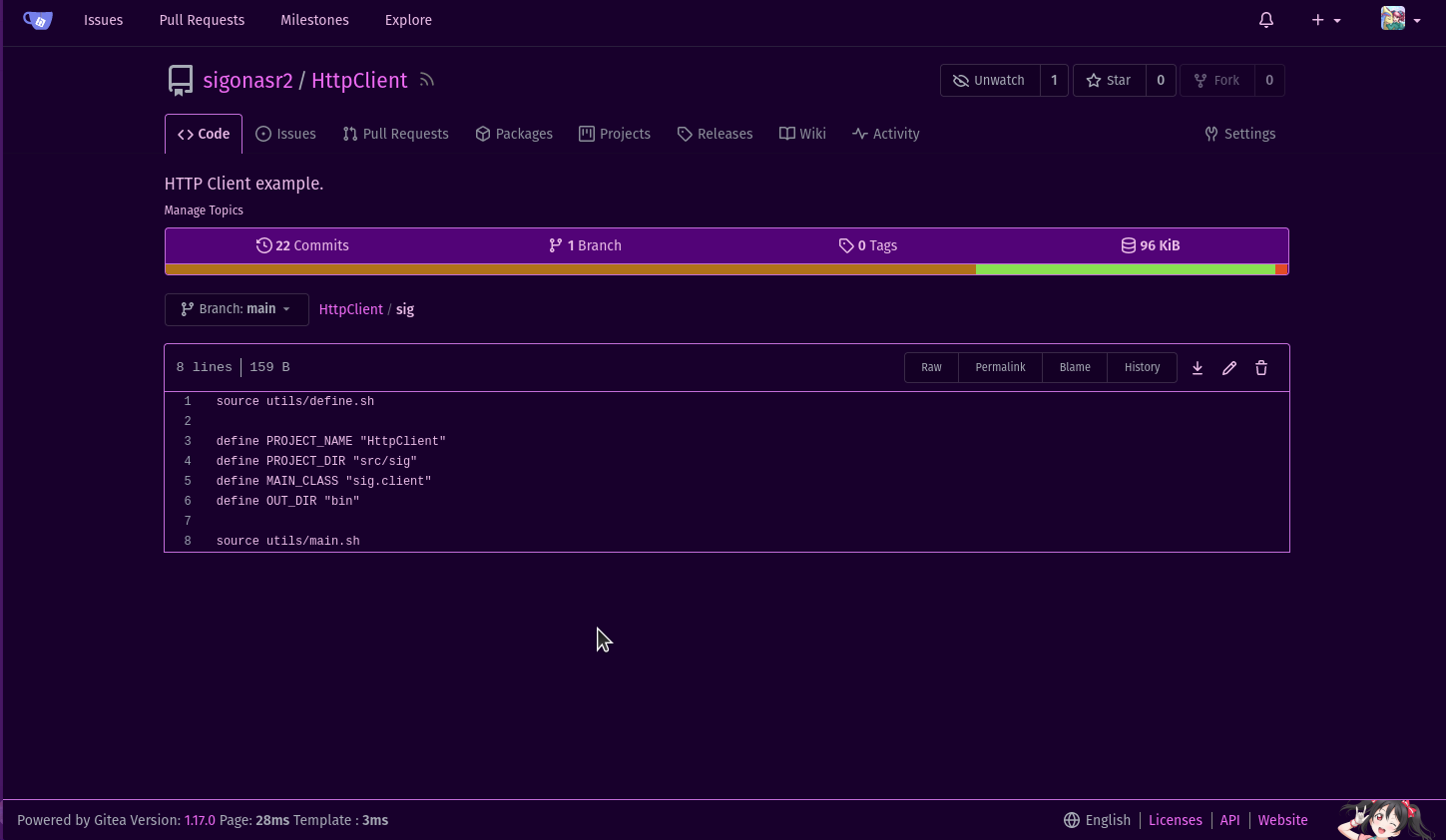Click the green language bar segment

(x=1126, y=269)
